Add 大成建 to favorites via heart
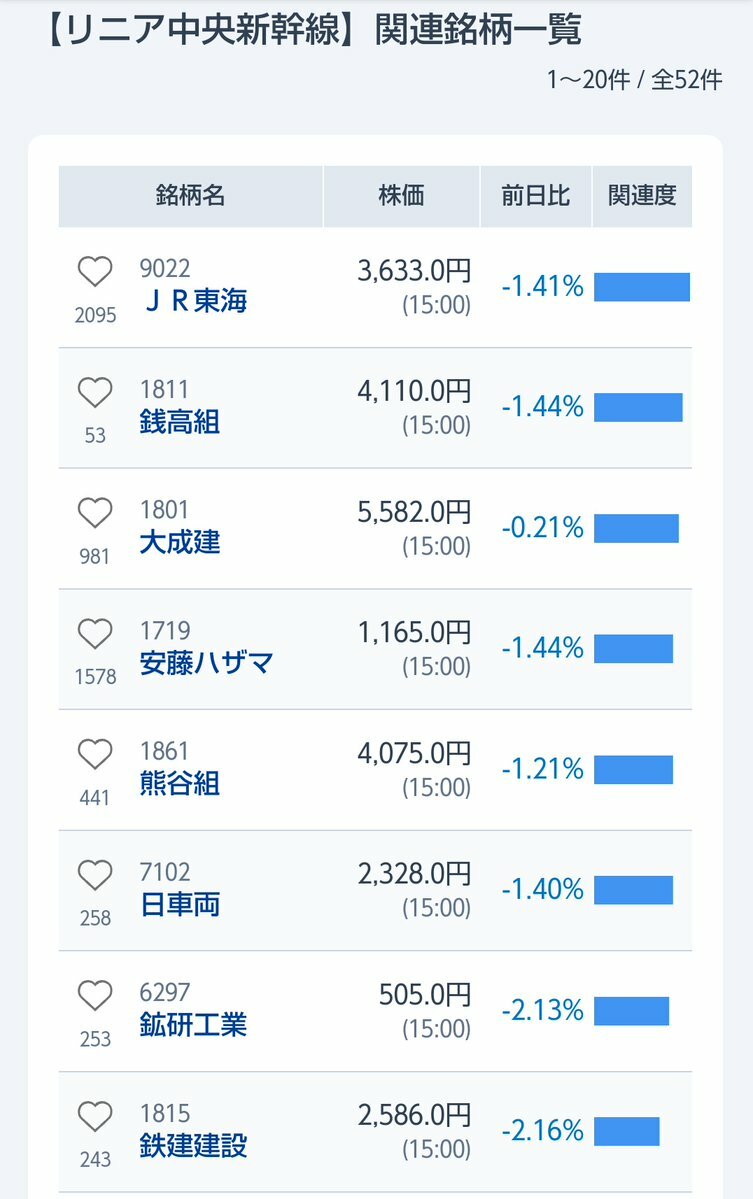Image resolution: width=753 pixels, height=1199 pixels. (95, 513)
